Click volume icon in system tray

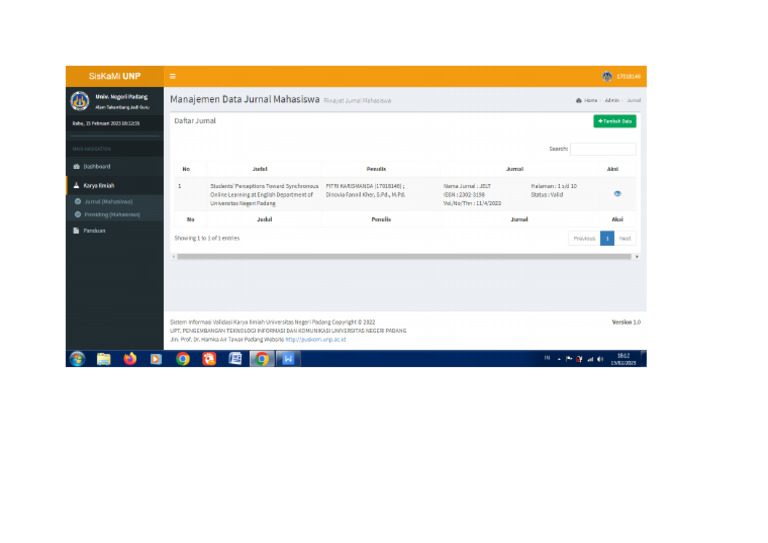(x=600, y=359)
